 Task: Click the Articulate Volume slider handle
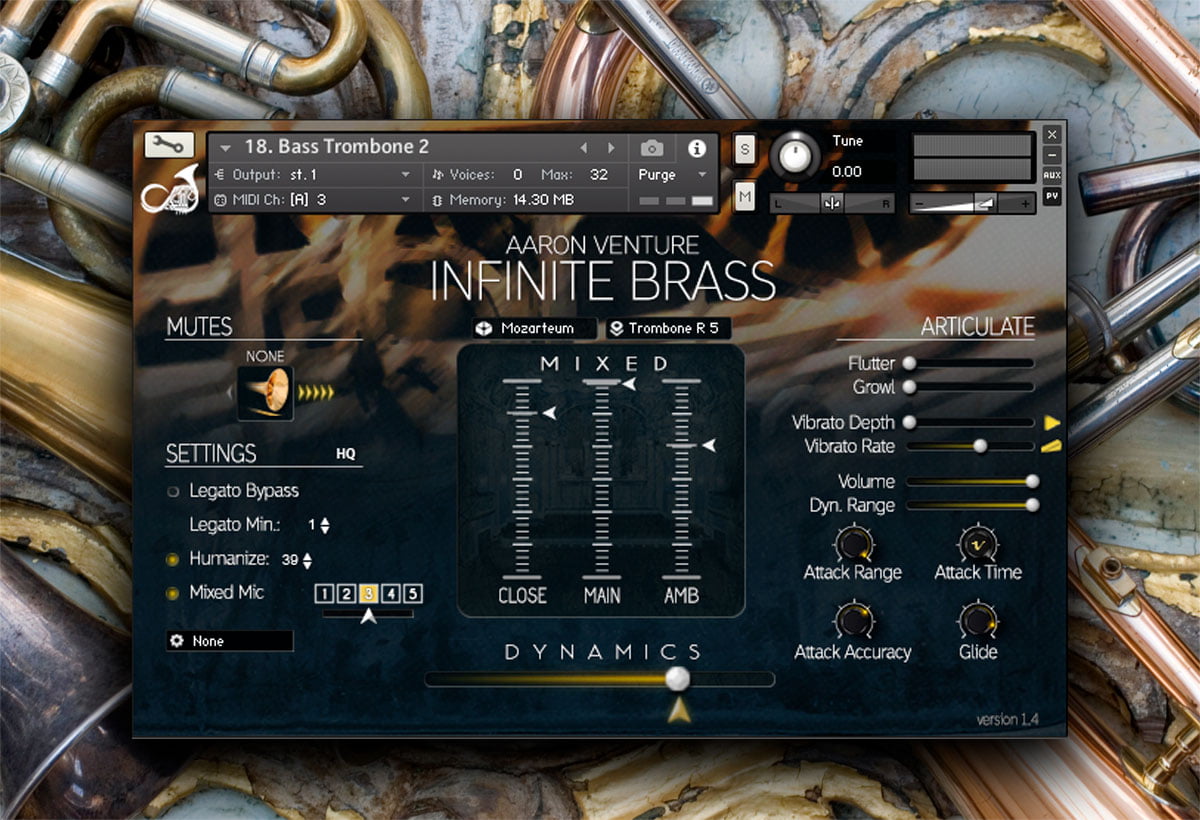coord(1032,481)
